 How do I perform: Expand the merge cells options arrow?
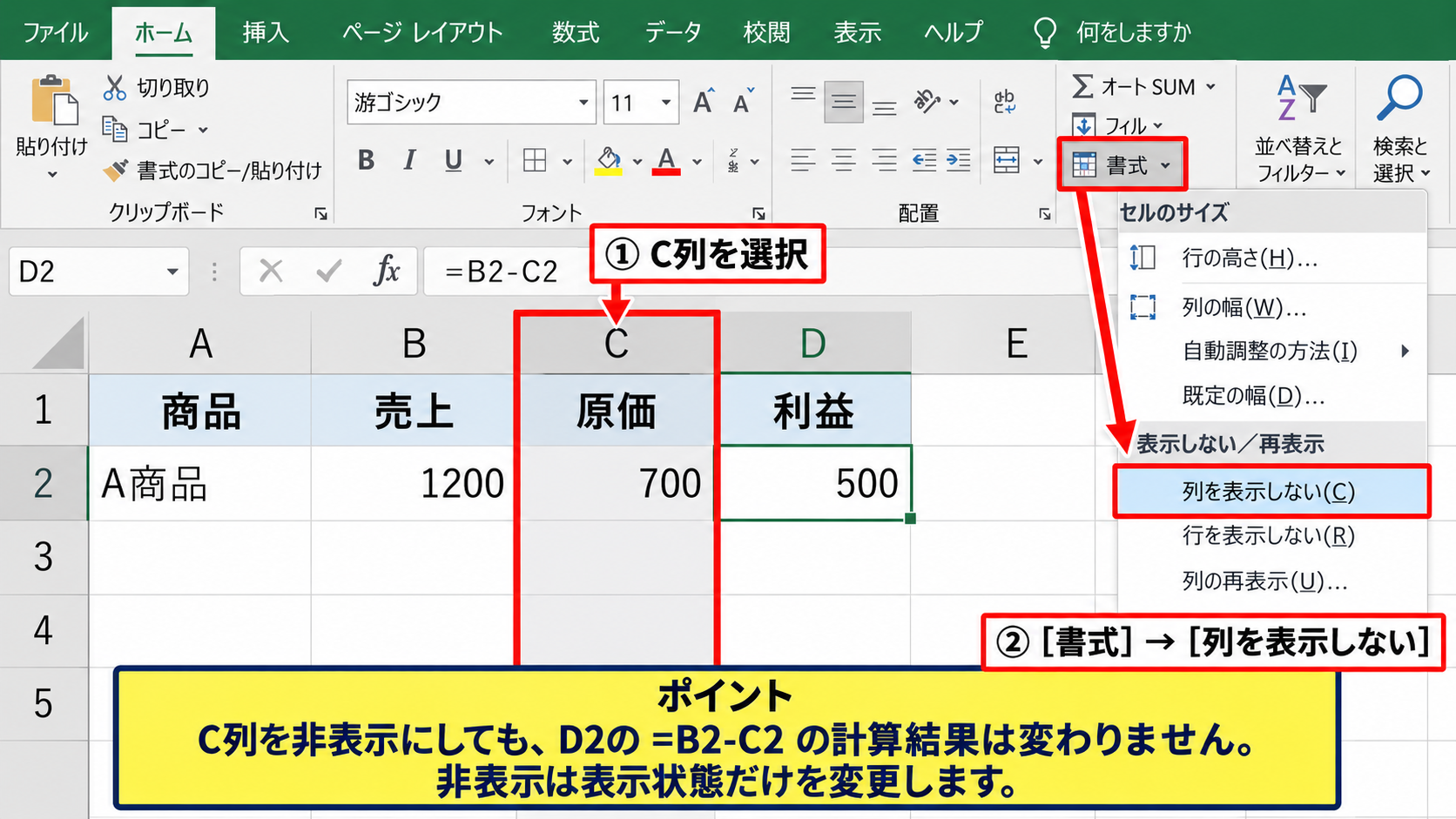[x=1037, y=161]
